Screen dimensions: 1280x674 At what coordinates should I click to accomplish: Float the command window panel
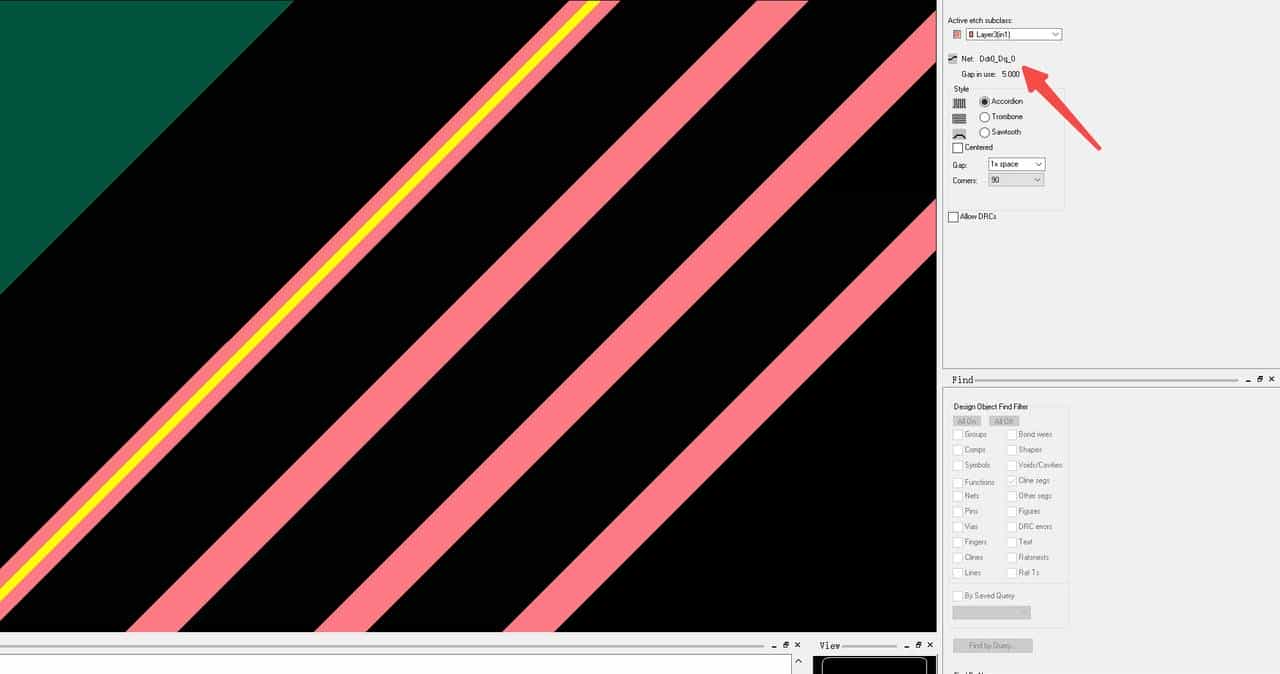pos(786,645)
